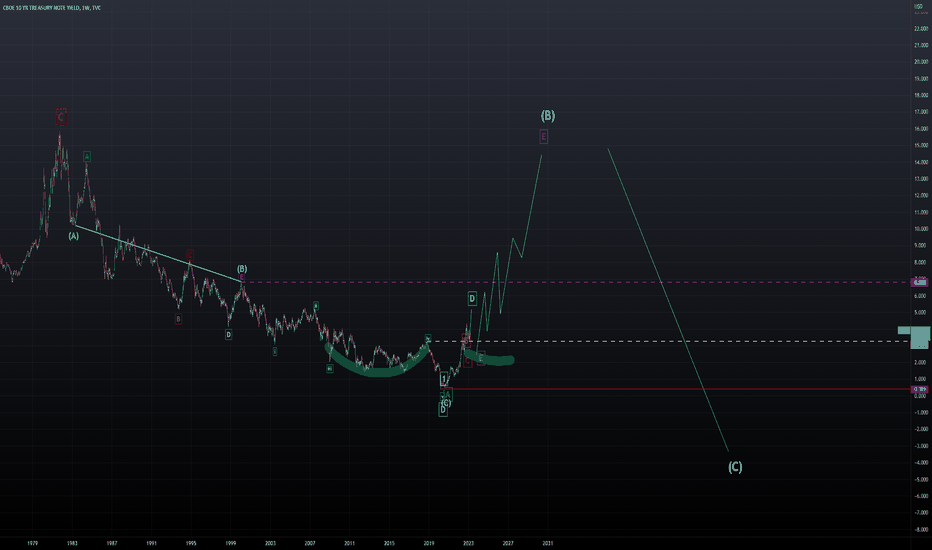The height and width of the screenshot is (550, 932).
Task: Select the red C label at 1981 peak
Action: click(61, 117)
